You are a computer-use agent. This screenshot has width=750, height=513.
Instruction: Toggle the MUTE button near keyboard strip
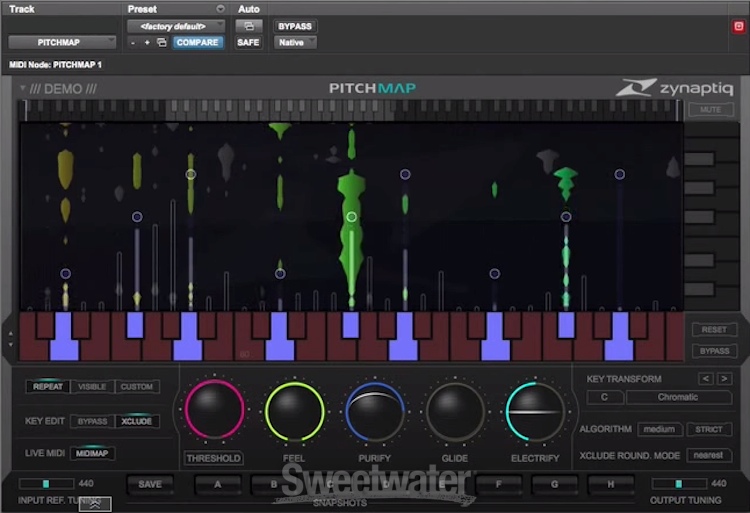pyautogui.click(x=710, y=109)
